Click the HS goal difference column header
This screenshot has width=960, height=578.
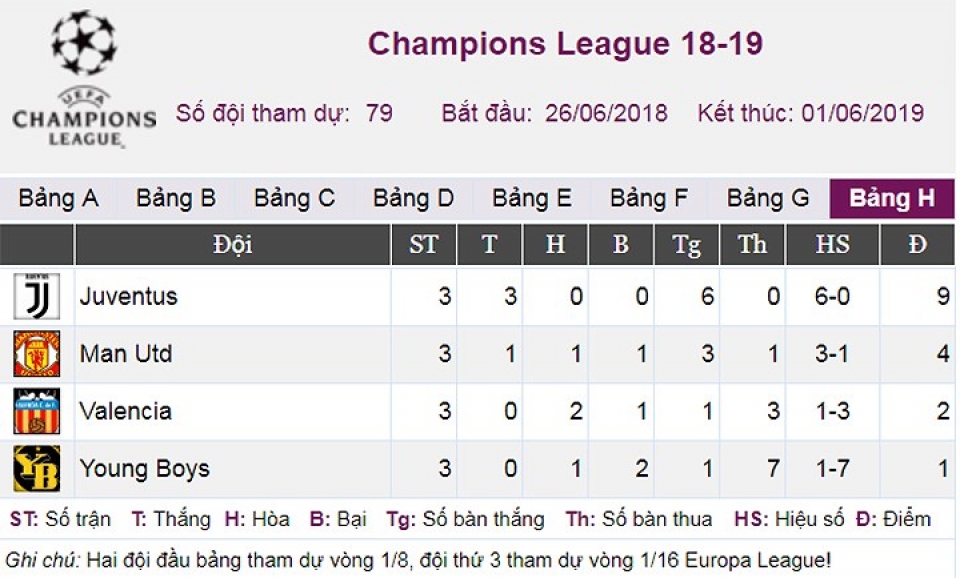tap(832, 245)
